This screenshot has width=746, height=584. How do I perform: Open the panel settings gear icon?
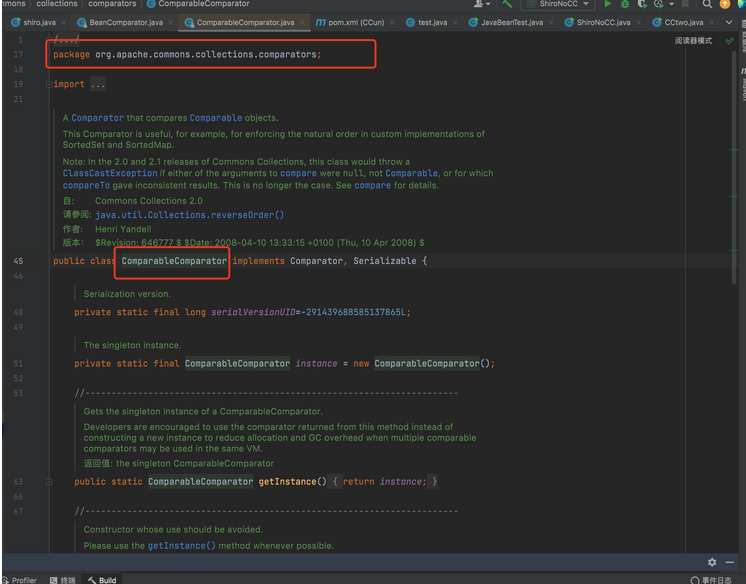tap(712, 562)
